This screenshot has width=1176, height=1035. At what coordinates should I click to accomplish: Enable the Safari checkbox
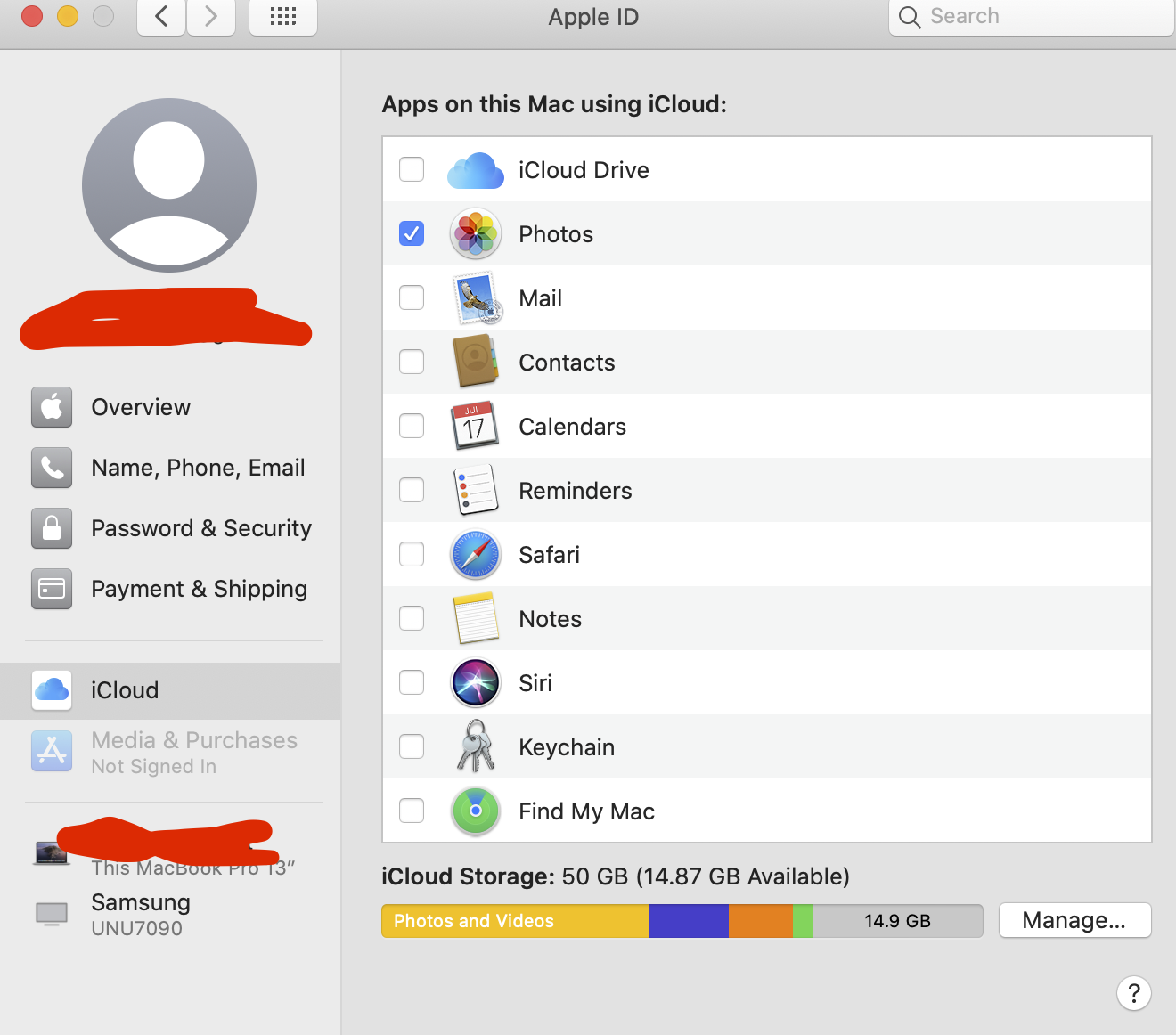pos(412,554)
